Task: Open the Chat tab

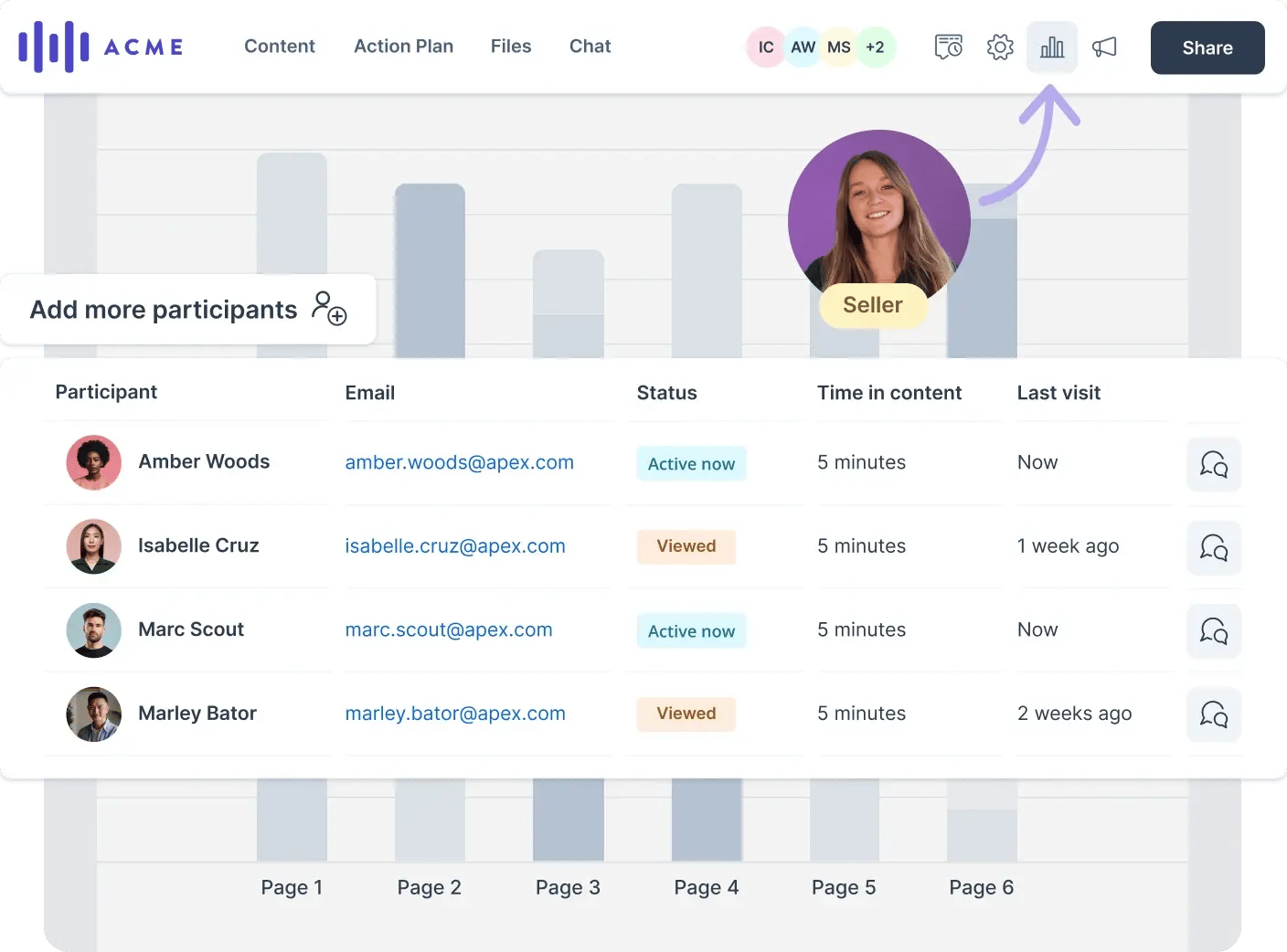Action: pos(590,46)
